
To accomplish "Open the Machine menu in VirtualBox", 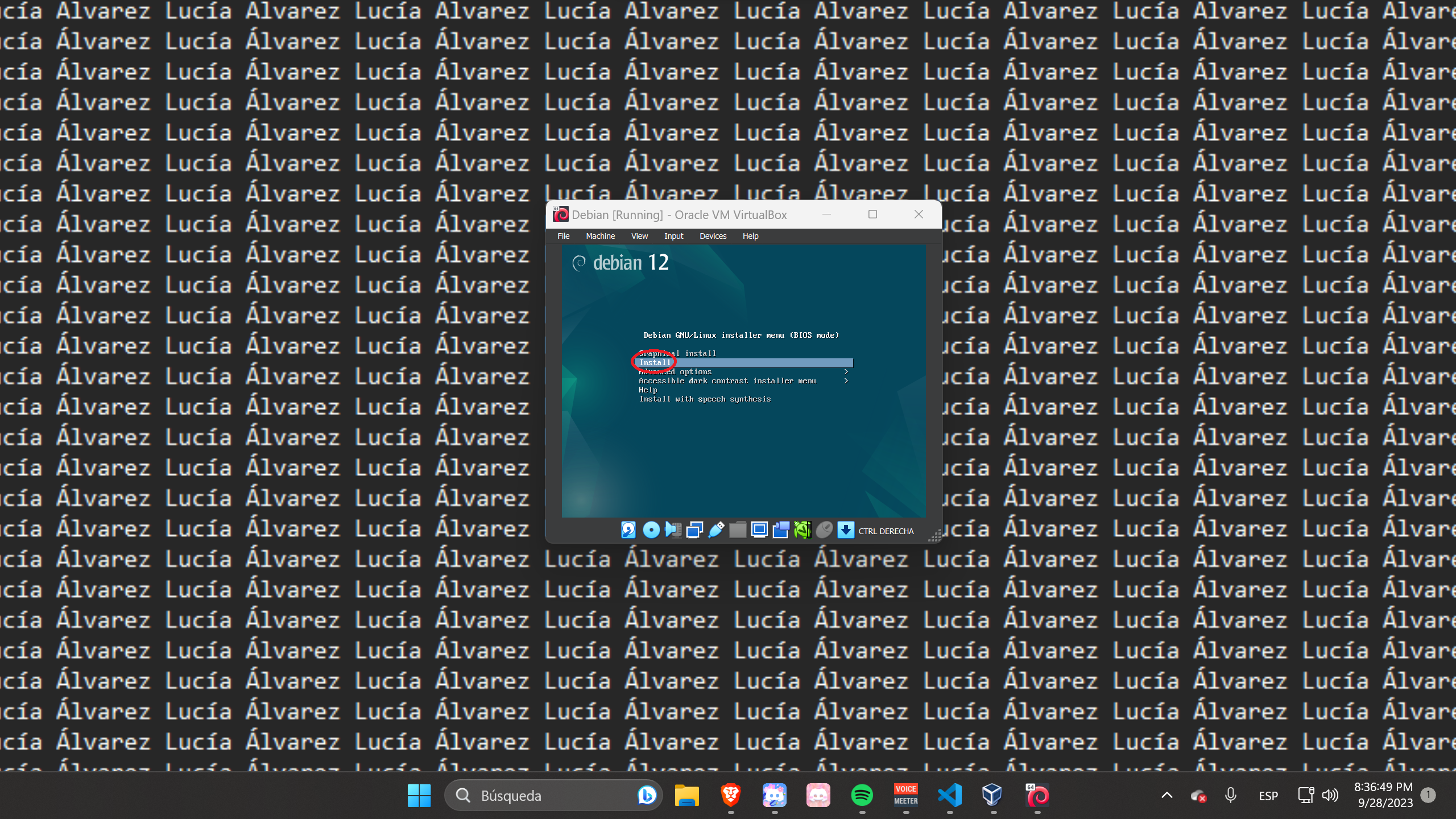I will pos(600,235).
